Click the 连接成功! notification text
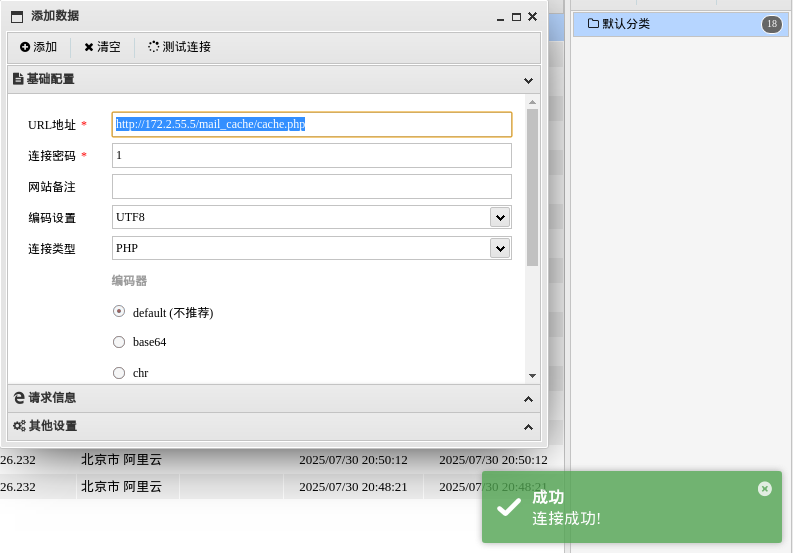The image size is (793, 553). point(566,519)
